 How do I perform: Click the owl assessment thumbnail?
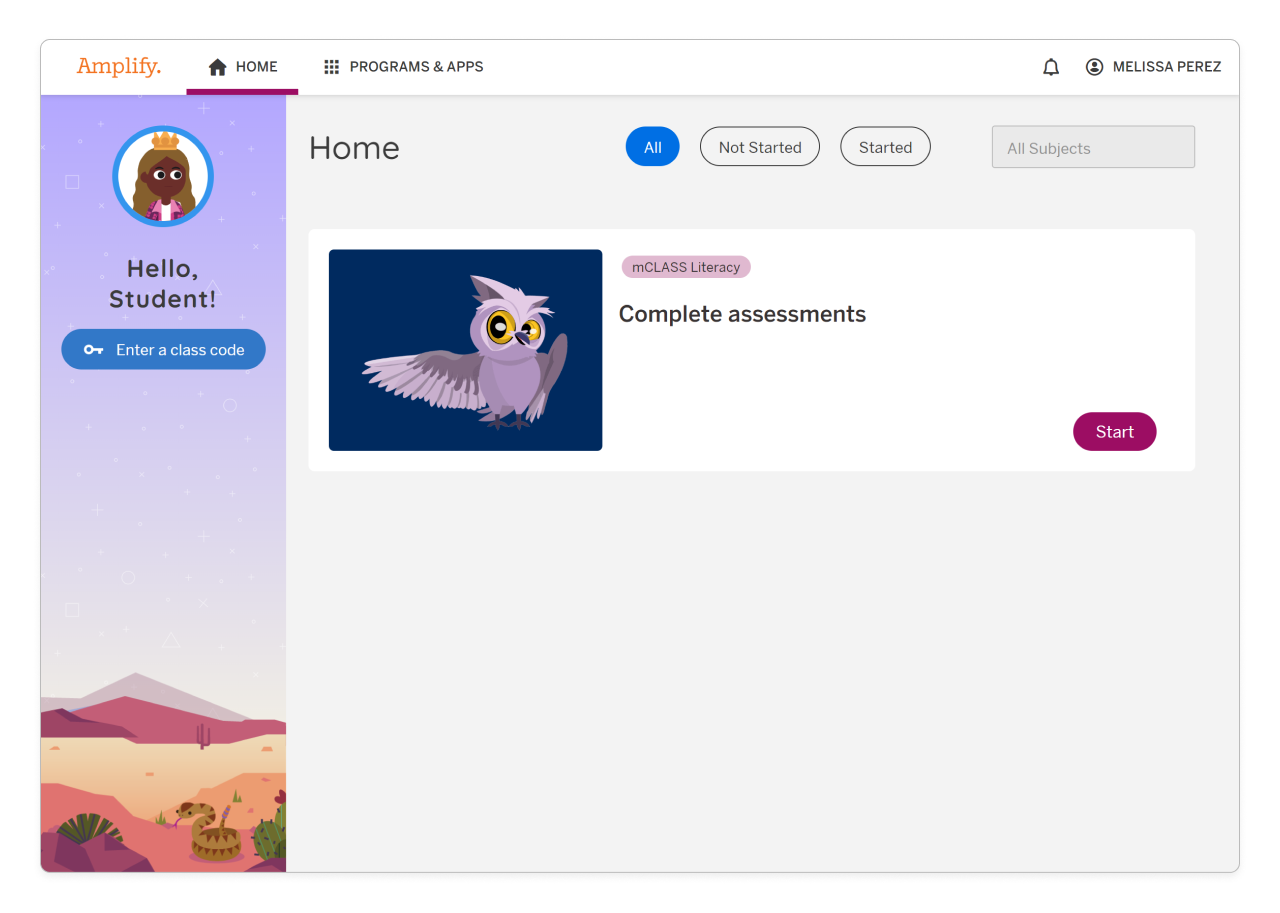tap(465, 350)
